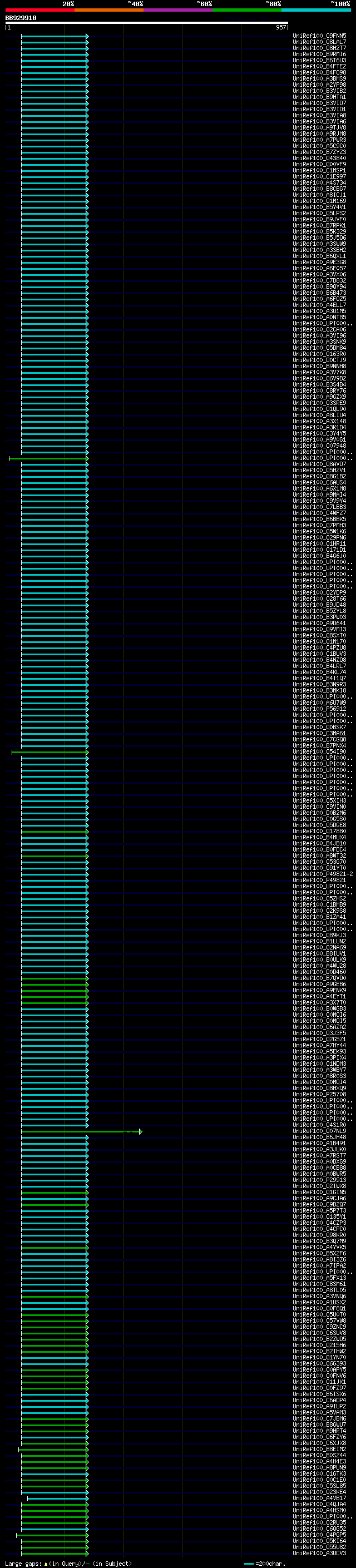Screen dimensions: 356x1568
Task: Select hit UniRef100_B1ZA41
Action: pos(319,917)
